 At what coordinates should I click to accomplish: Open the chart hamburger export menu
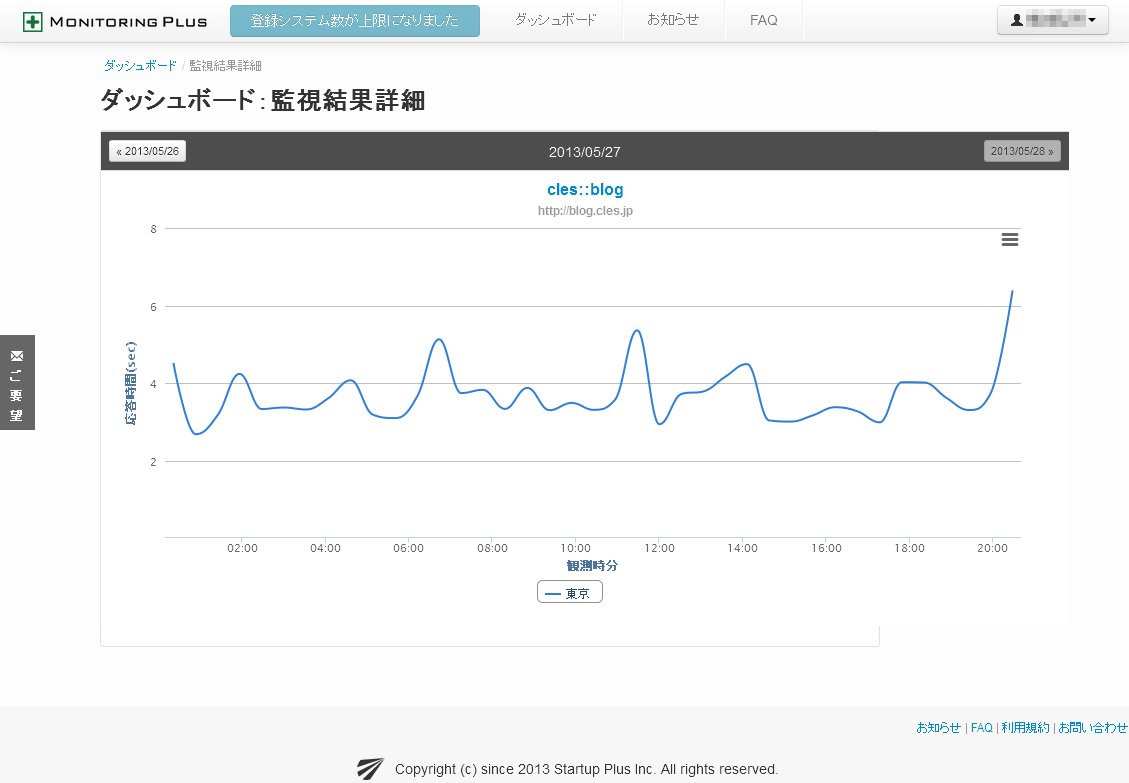[1009, 239]
